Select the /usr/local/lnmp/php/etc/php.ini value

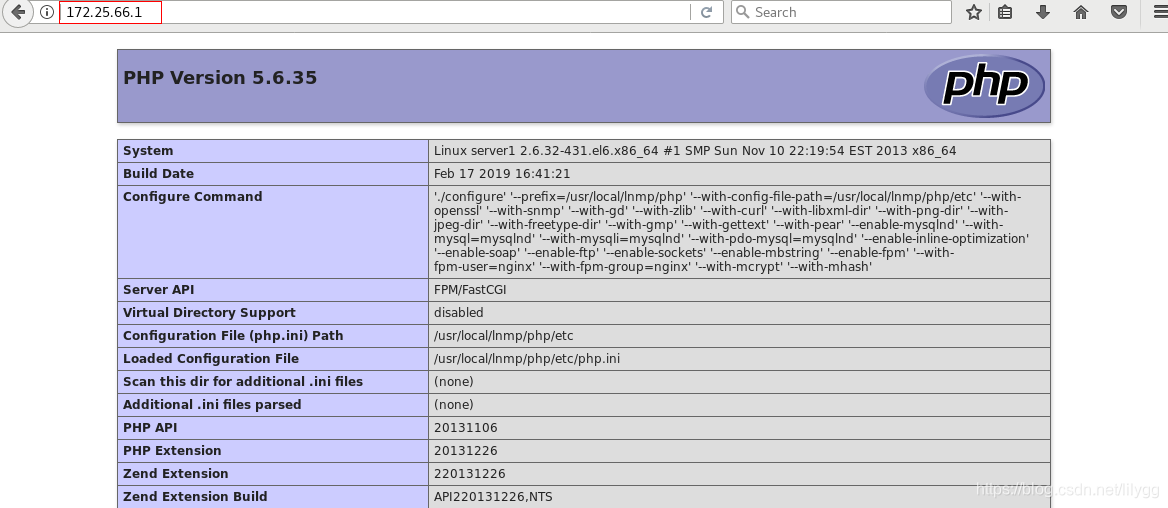pos(527,358)
